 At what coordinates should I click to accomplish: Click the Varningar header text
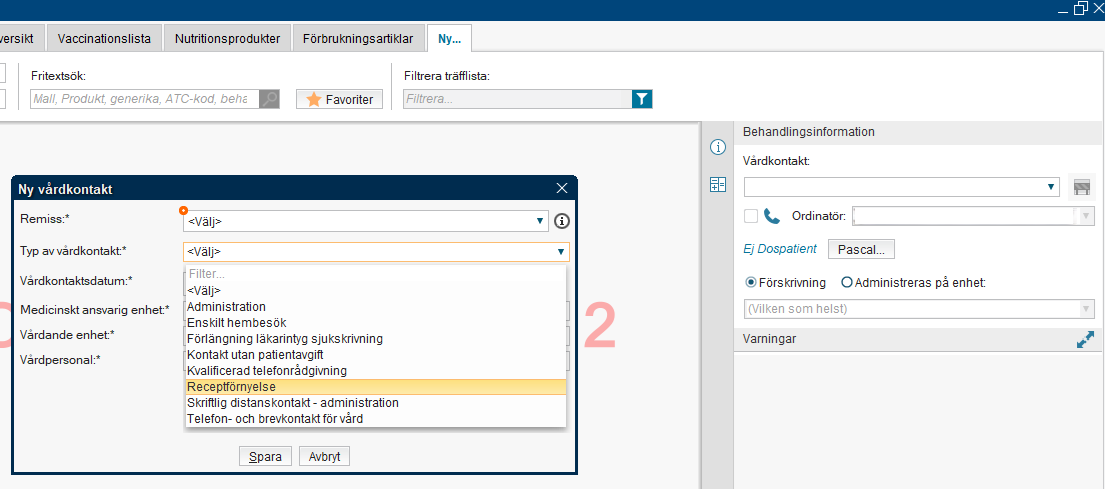pyautogui.click(x=769, y=339)
